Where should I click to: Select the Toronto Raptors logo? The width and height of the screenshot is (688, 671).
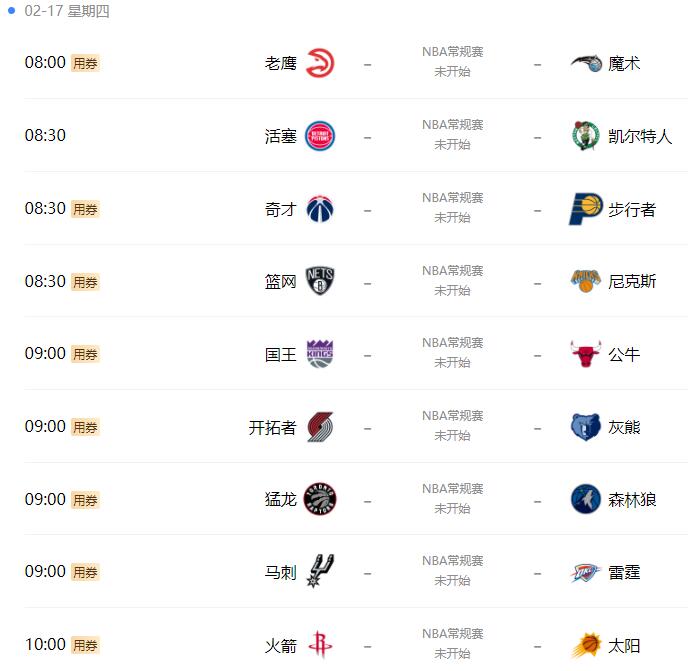(x=320, y=499)
